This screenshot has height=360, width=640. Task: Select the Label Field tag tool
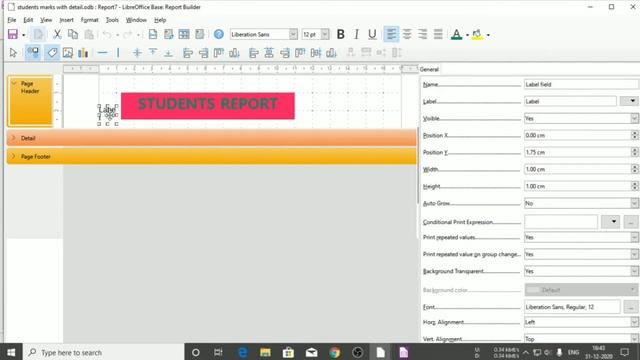click(52, 53)
